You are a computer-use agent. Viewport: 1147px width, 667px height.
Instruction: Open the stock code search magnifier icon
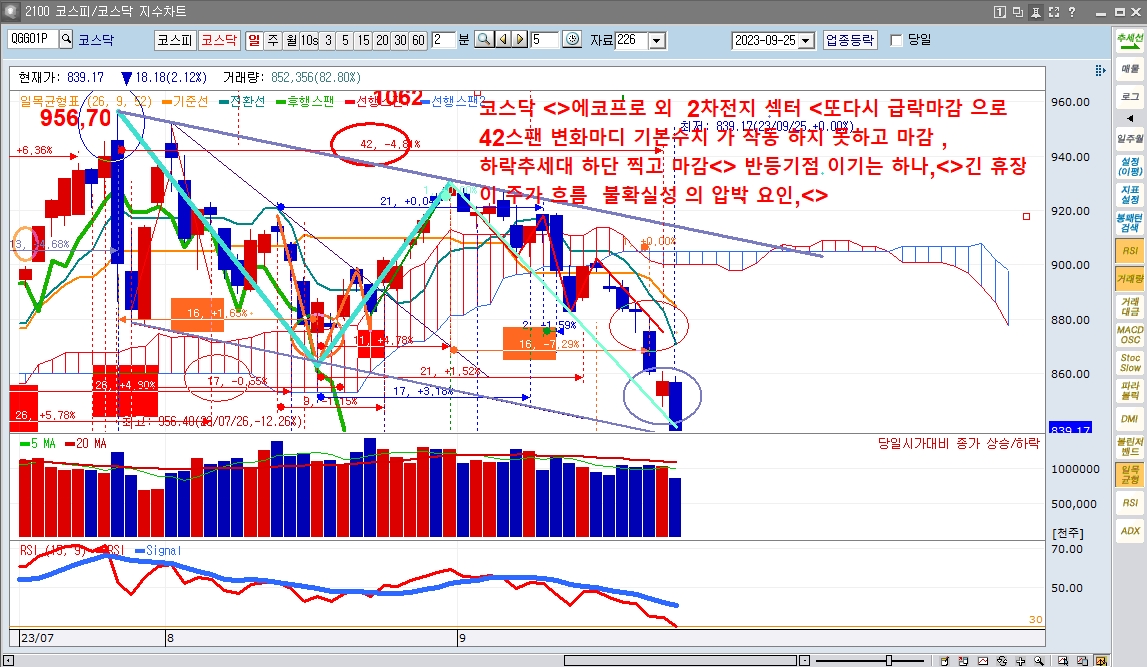tap(66, 39)
